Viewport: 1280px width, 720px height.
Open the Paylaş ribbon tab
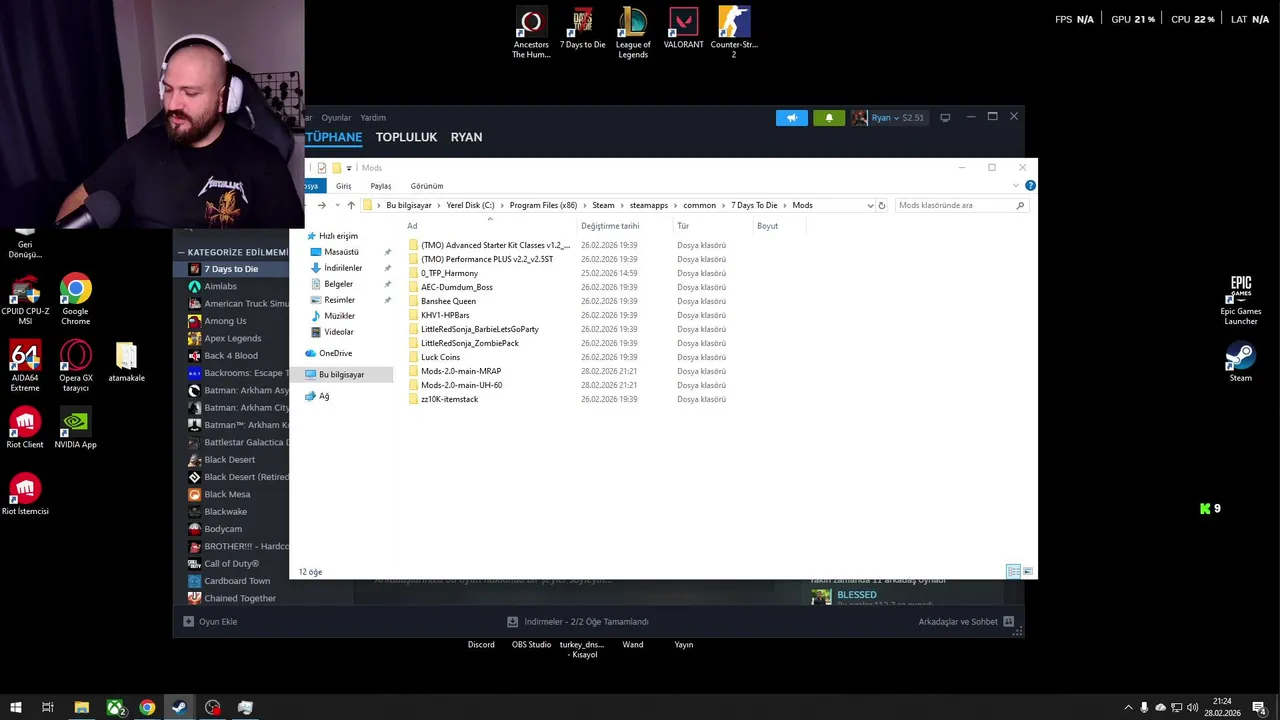coord(380,186)
